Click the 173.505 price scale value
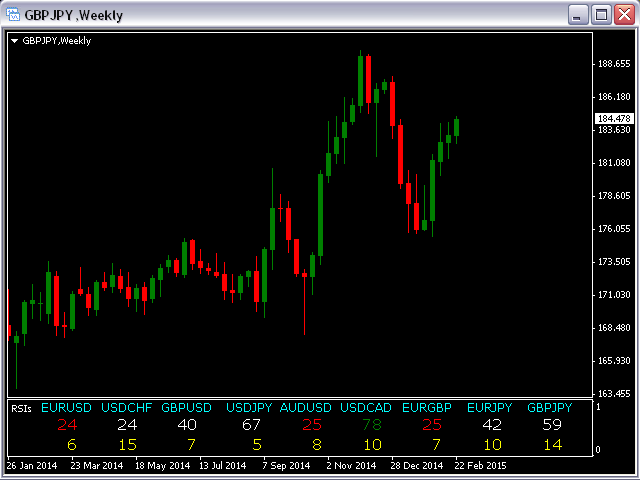Viewport: 640px width, 480px height. click(x=614, y=262)
